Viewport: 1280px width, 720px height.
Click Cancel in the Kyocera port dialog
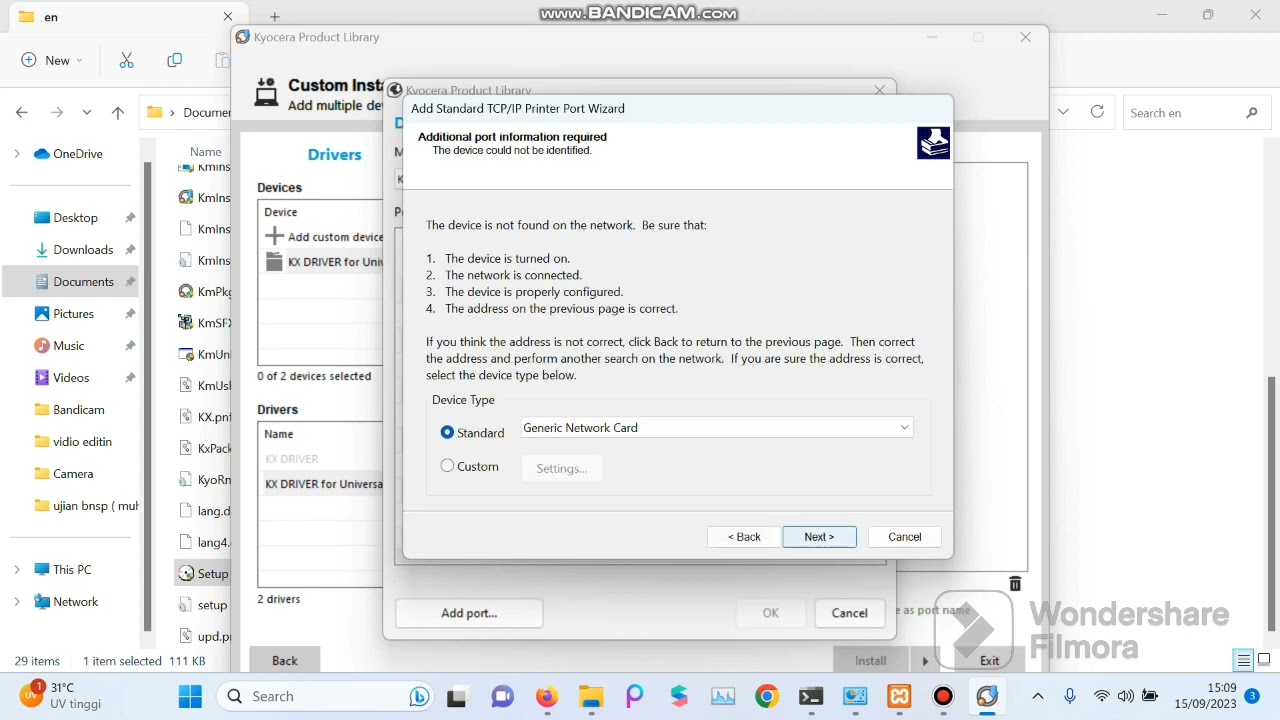click(849, 613)
